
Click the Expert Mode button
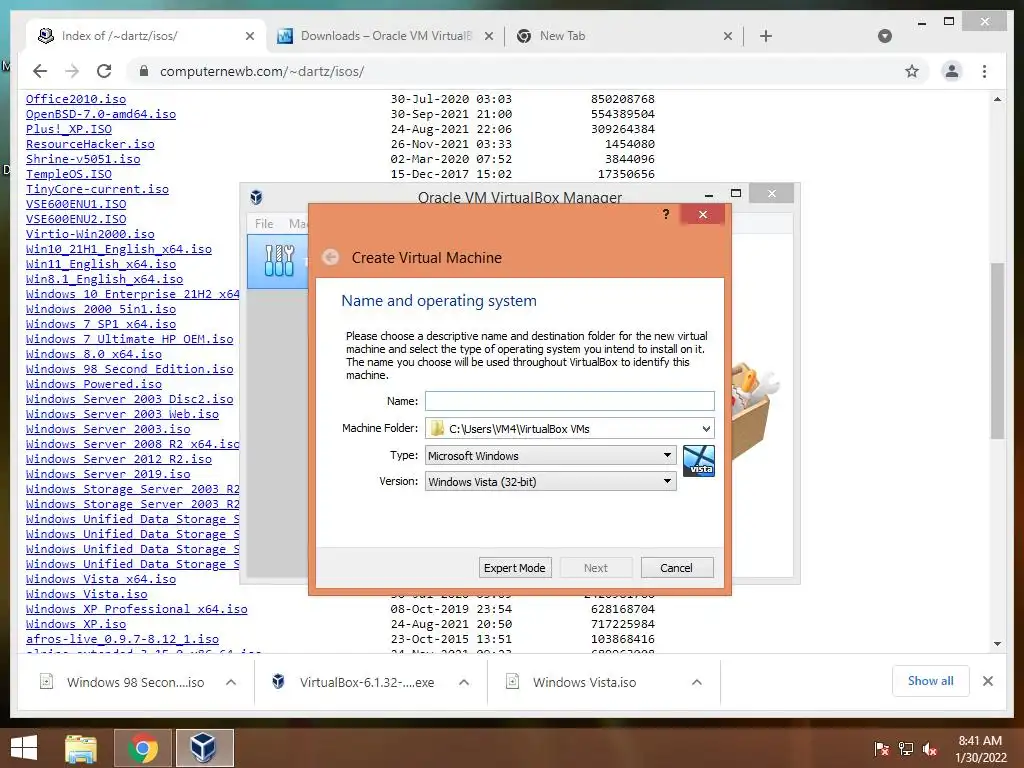click(x=515, y=568)
